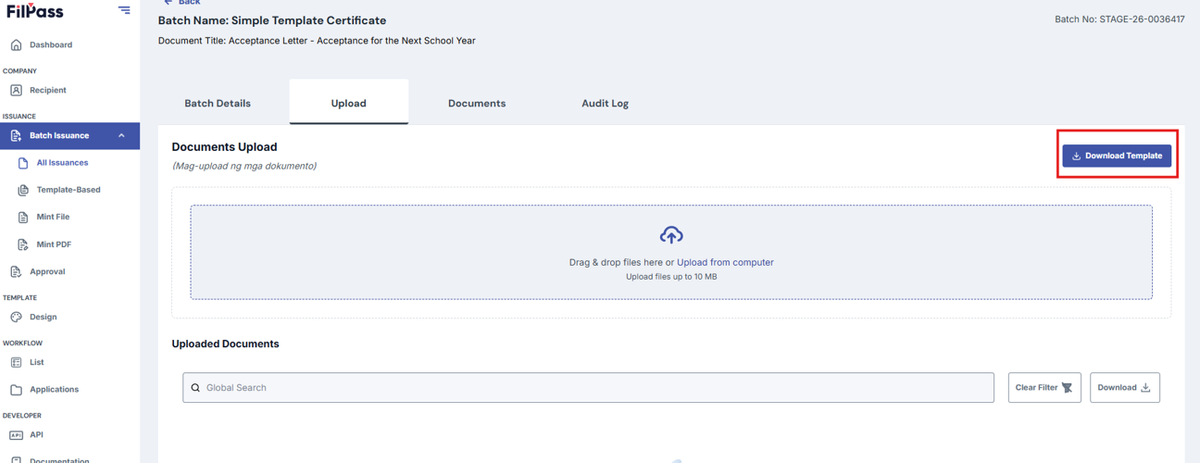Click the Dashboard home icon
This screenshot has height=463, width=1200.
[16, 45]
